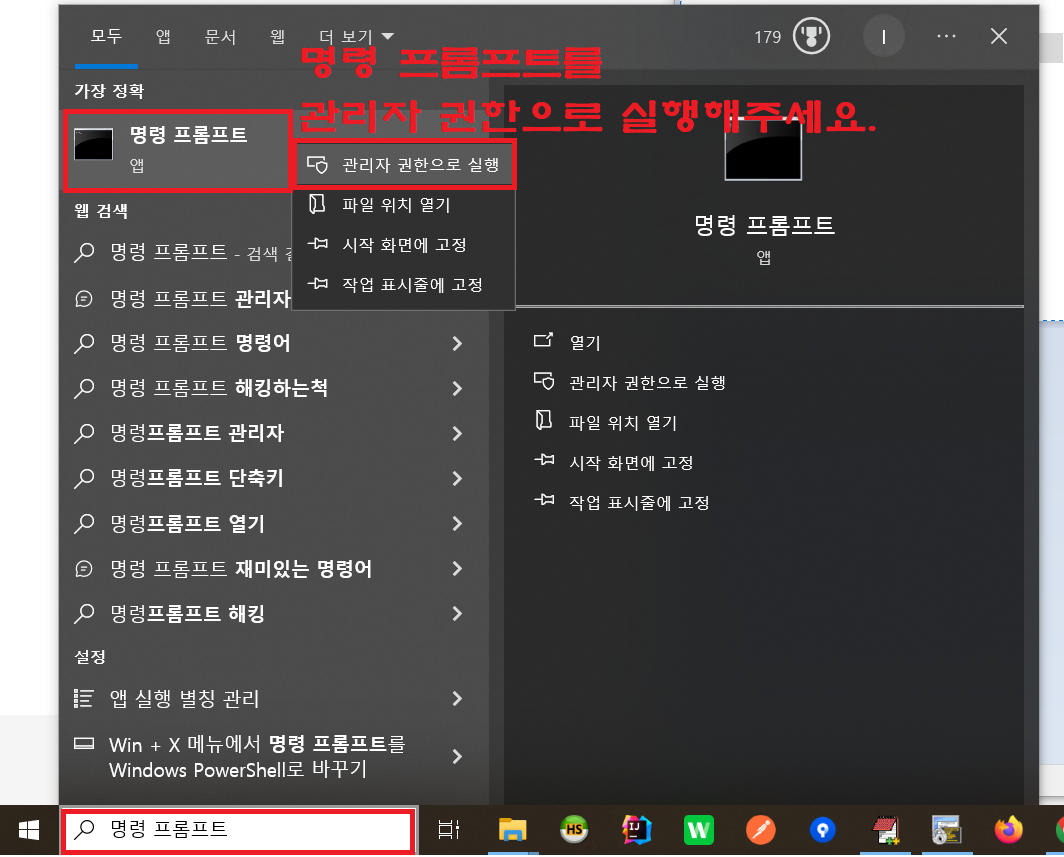Switch to the 앱 tab
This screenshot has width=1064, height=857.
pos(163,36)
